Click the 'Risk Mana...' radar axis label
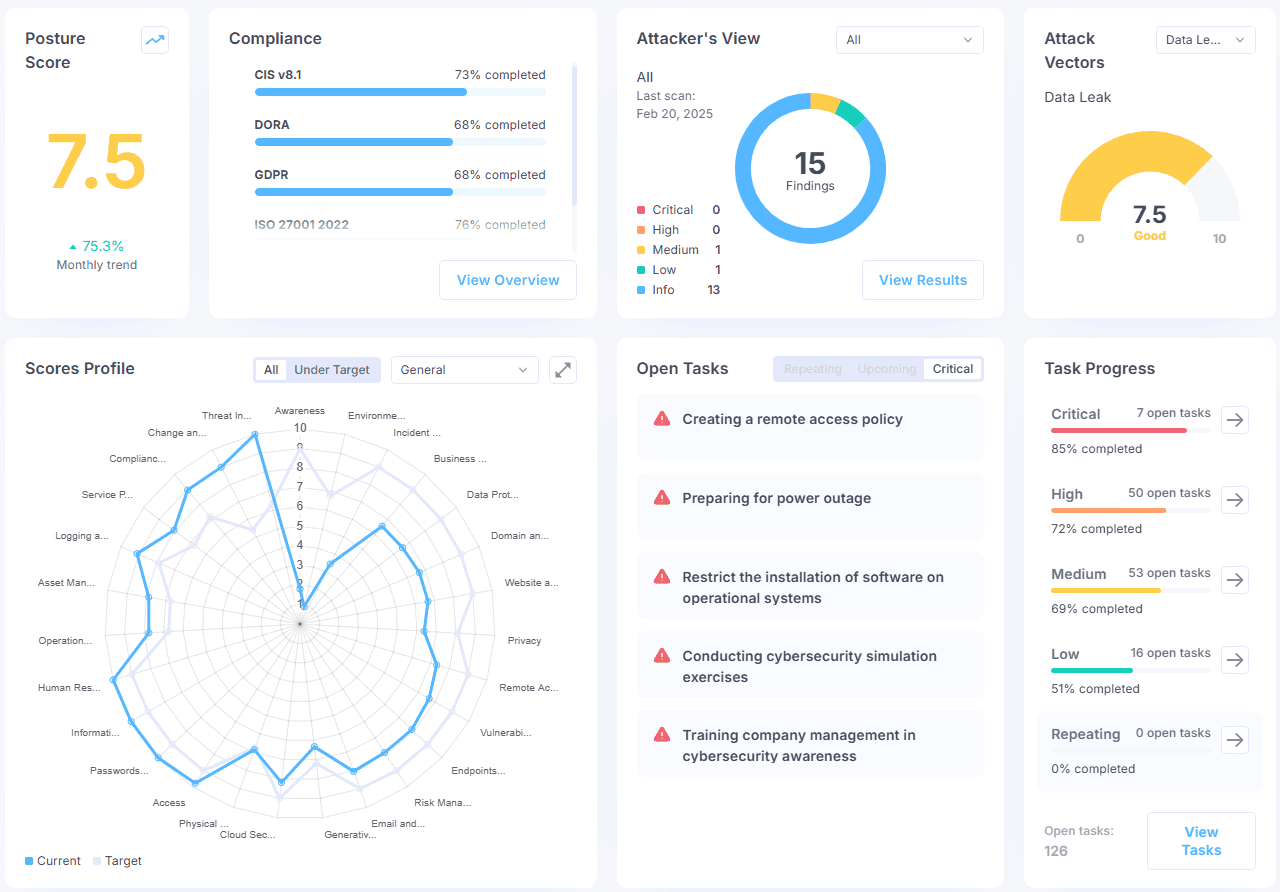The height and width of the screenshot is (892, 1280). (x=443, y=803)
